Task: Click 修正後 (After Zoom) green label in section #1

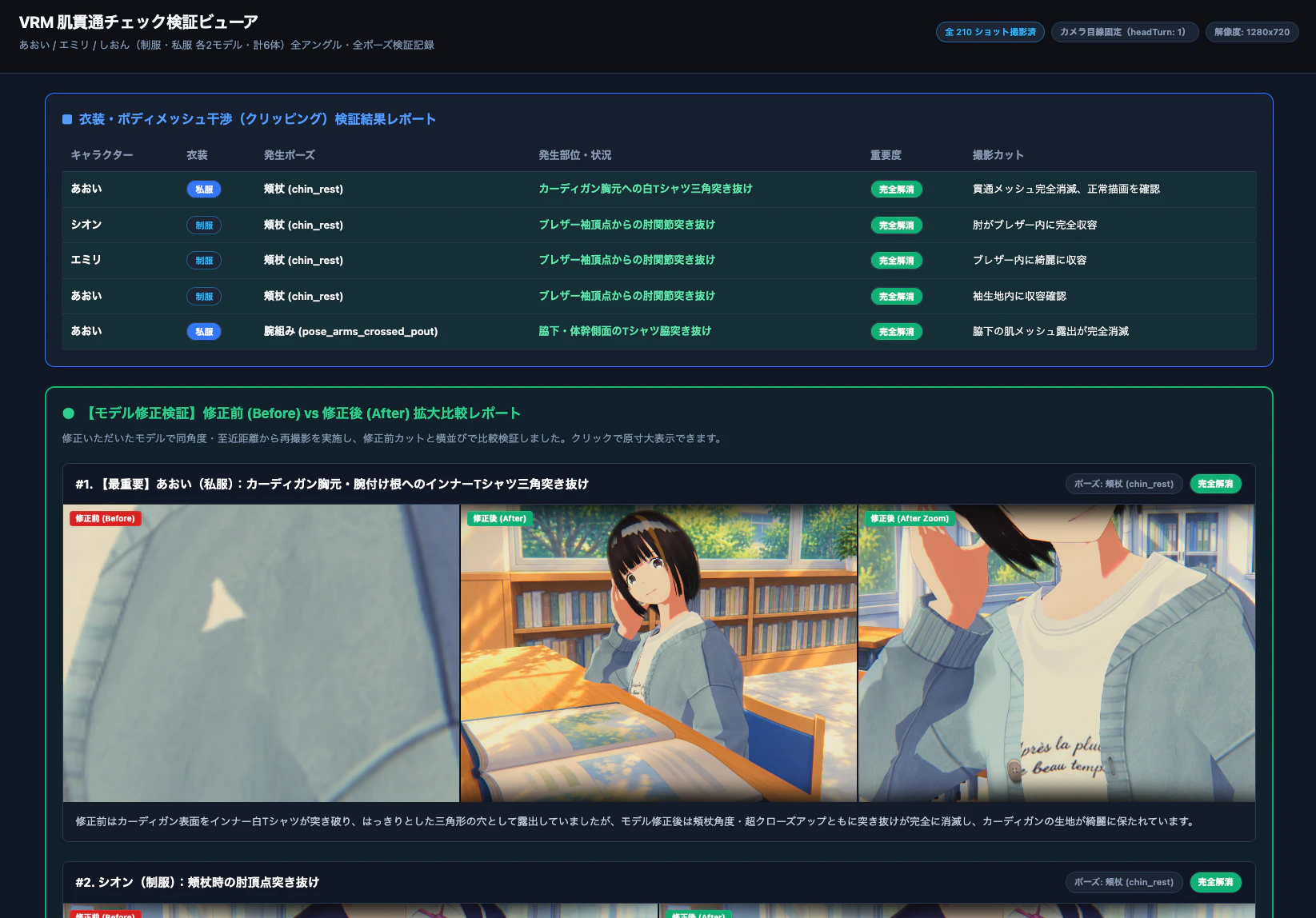Action: click(910, 518)
